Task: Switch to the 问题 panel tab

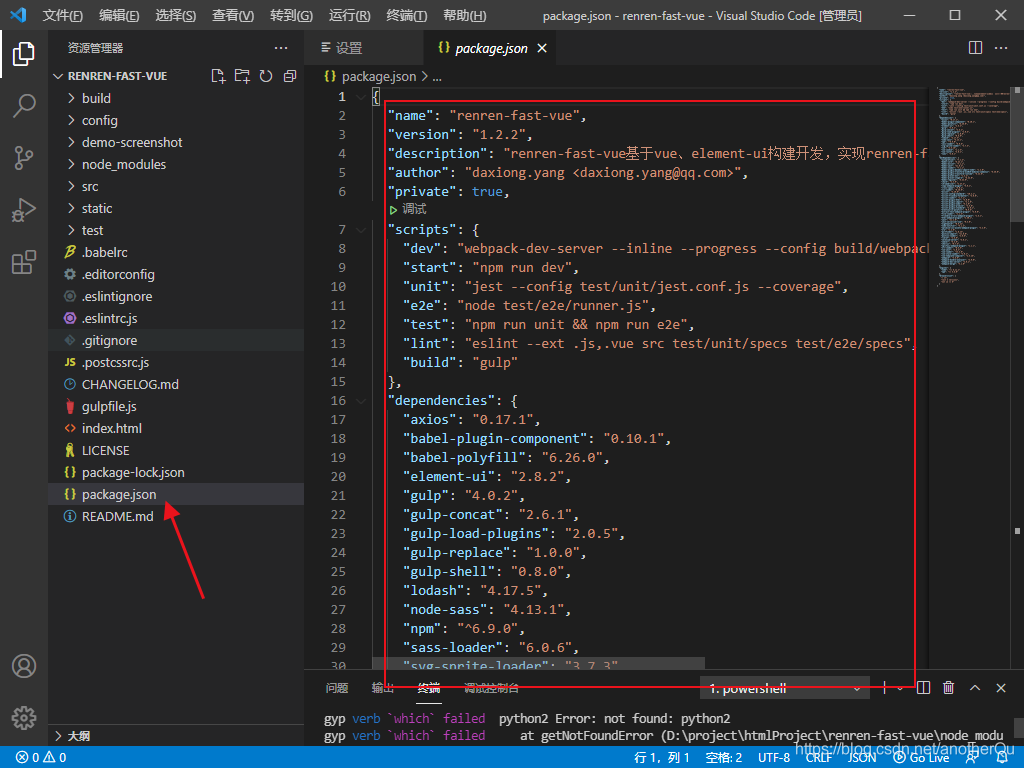Action: point(336,688)
